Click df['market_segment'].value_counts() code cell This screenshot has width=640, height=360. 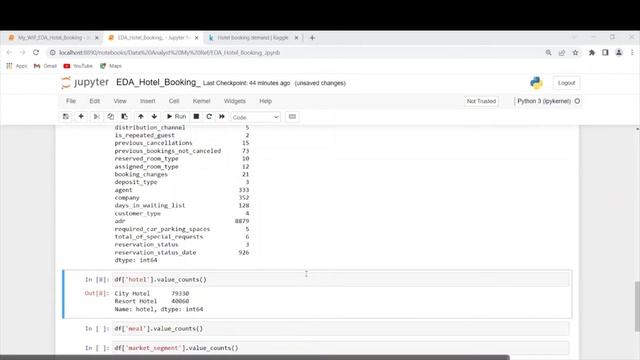(340, 348)
